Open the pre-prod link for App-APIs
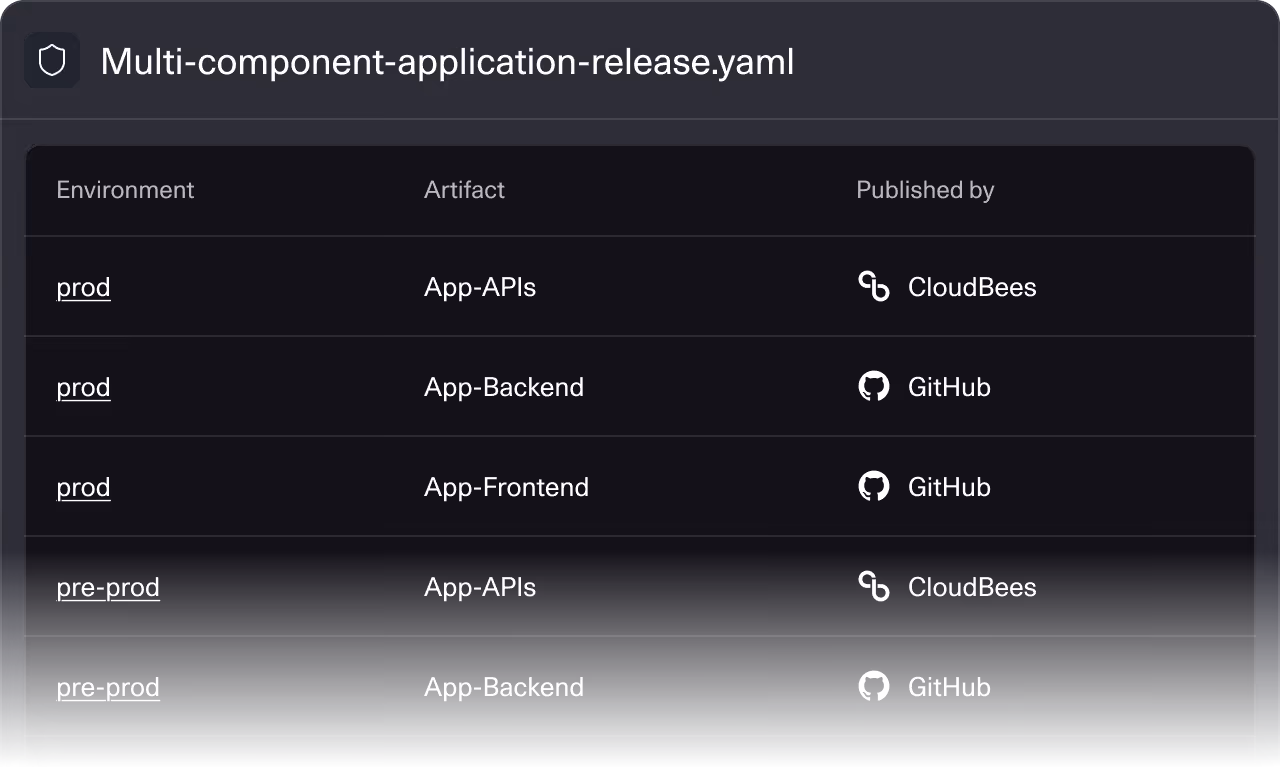 (108, 587)
